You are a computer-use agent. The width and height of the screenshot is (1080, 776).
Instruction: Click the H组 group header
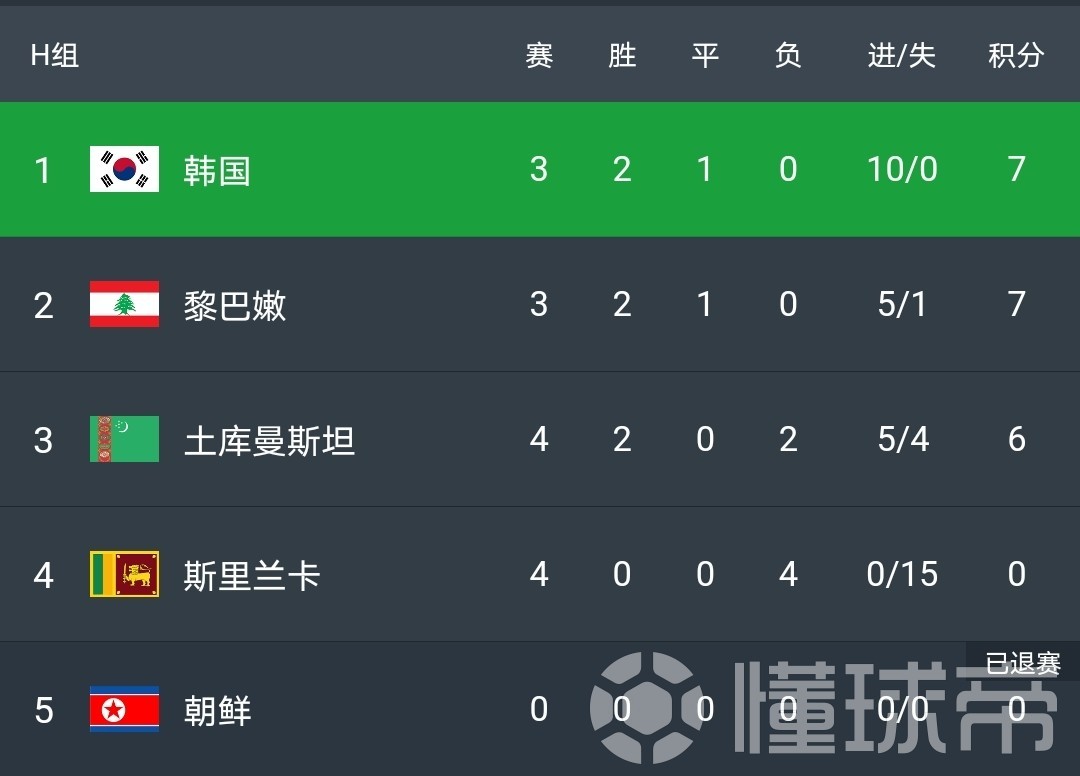(x=55, y=56)
